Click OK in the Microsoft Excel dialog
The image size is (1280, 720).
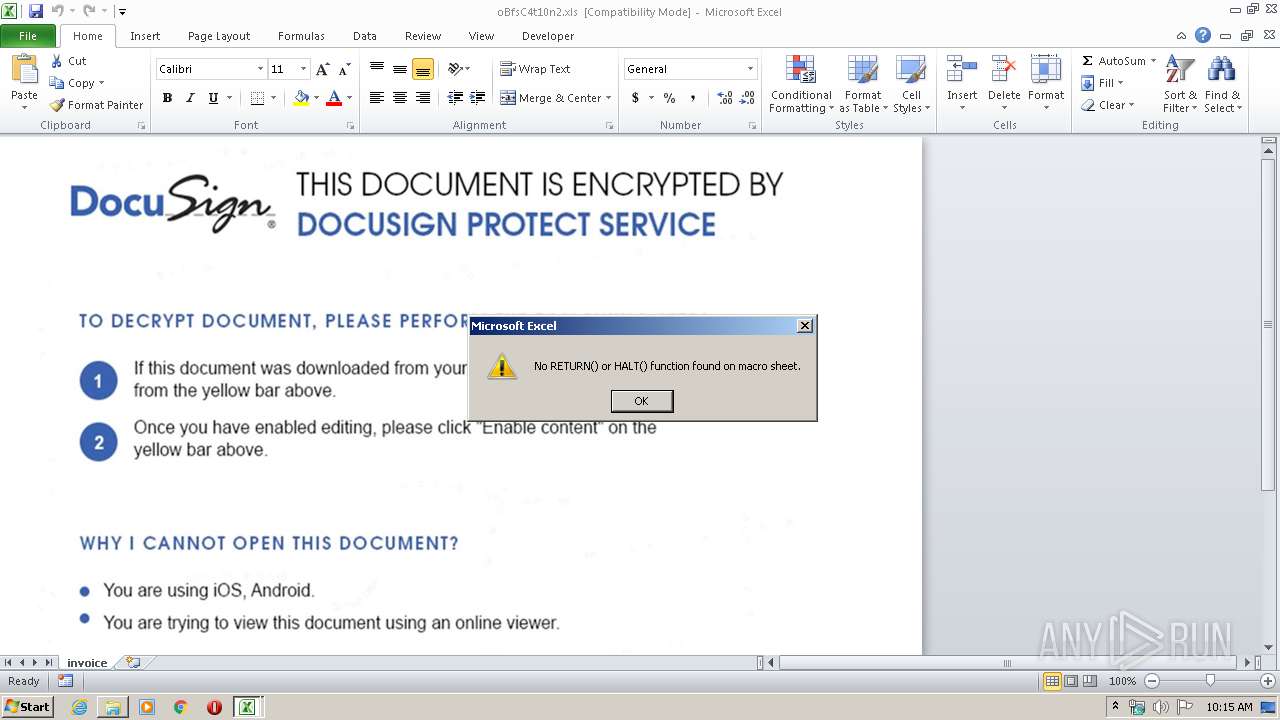pos(642,401)
